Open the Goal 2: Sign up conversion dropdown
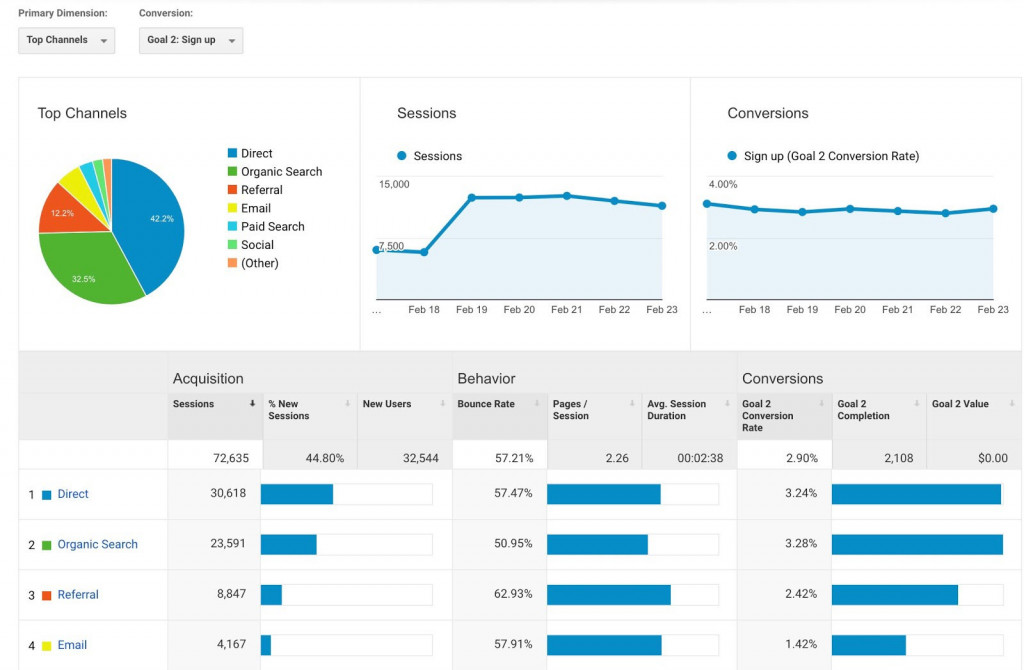Viewport: 1024px width, 670px height. (190, 41)
